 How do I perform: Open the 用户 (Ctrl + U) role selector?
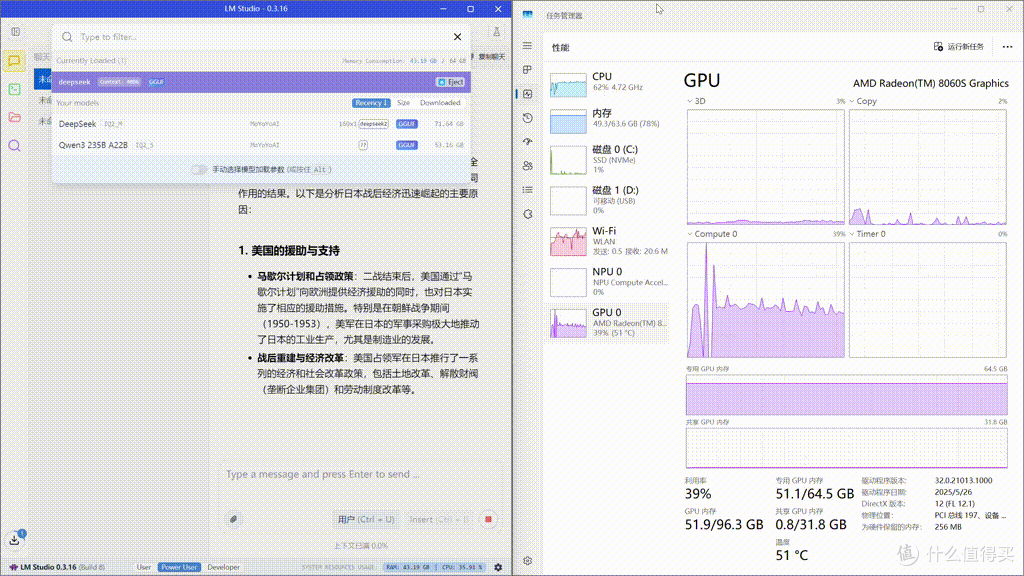point(366,519)
